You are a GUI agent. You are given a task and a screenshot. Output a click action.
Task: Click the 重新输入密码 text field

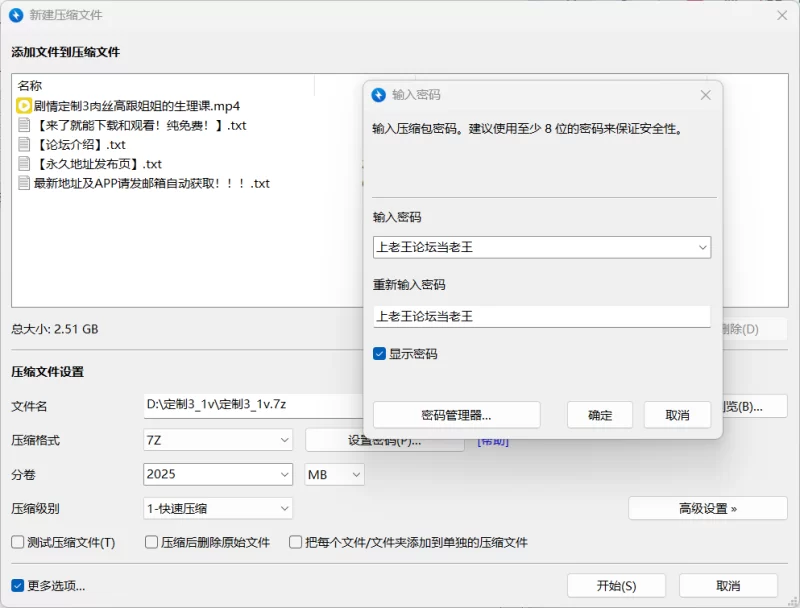pos(540,316)
